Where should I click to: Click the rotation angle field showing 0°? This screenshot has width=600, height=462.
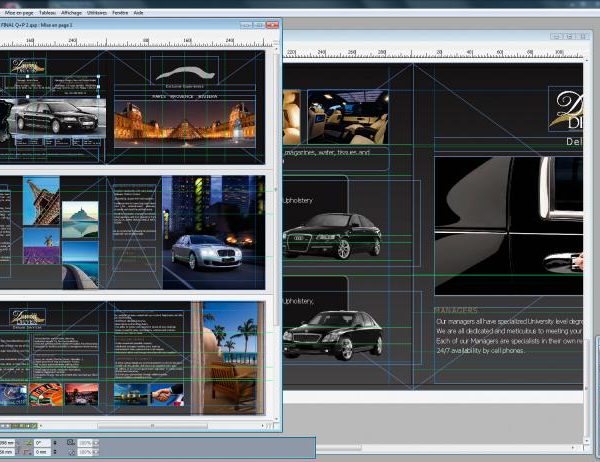tap(42, 443)
